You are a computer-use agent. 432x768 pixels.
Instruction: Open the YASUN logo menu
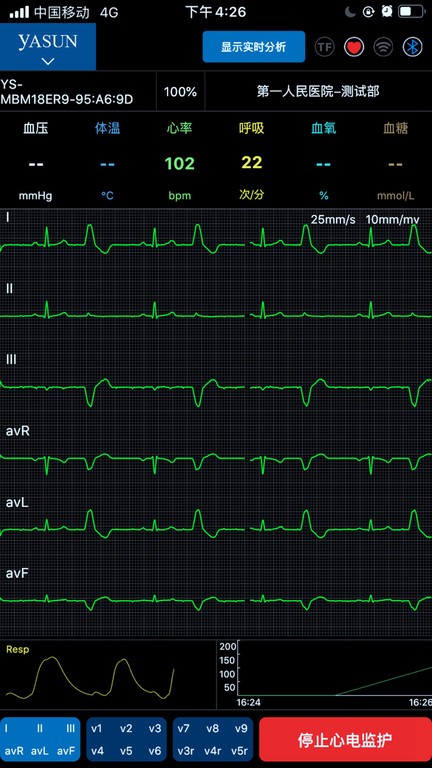pos(48,47)
